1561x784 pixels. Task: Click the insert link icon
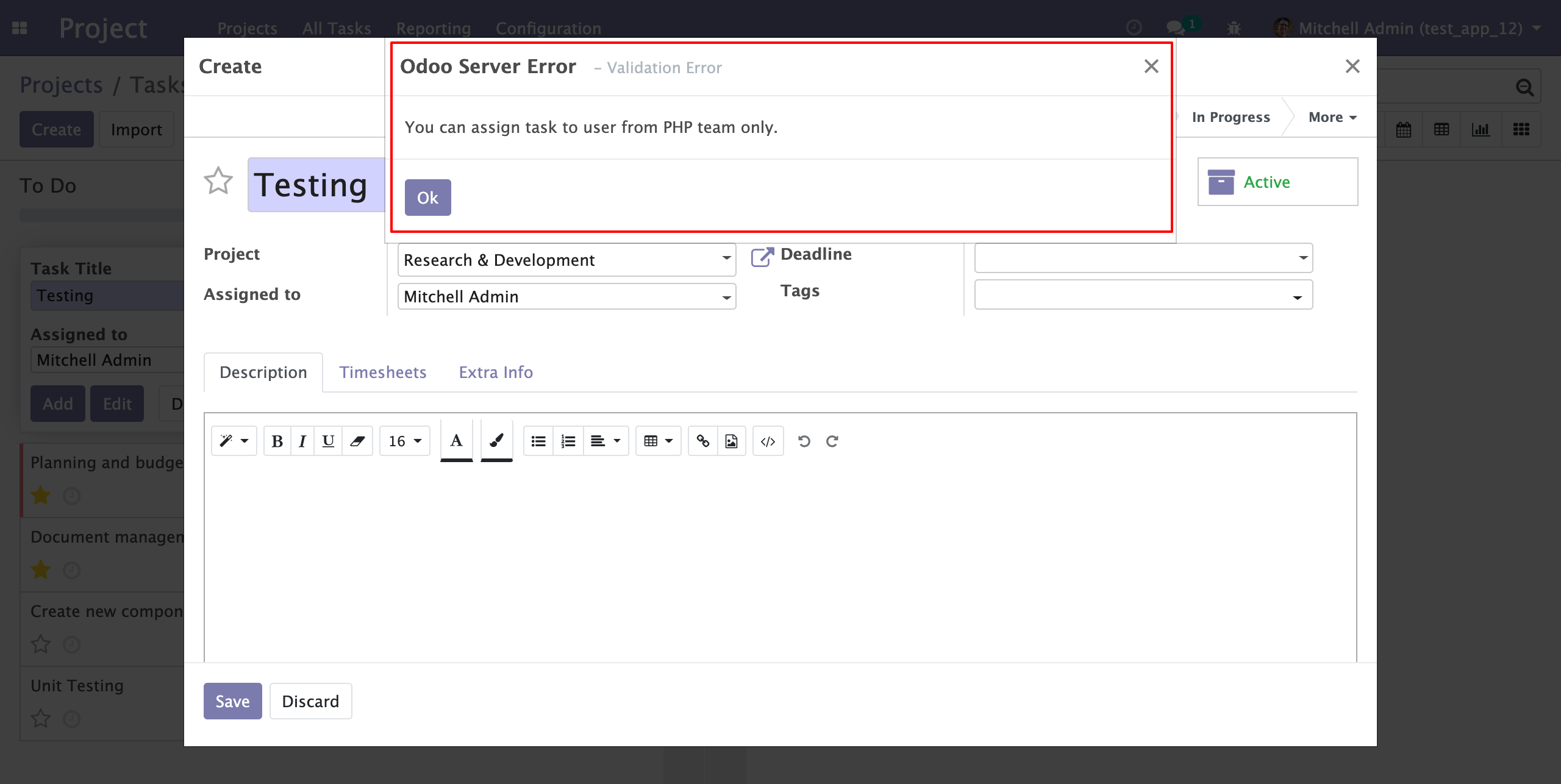[x=703, y=441]
